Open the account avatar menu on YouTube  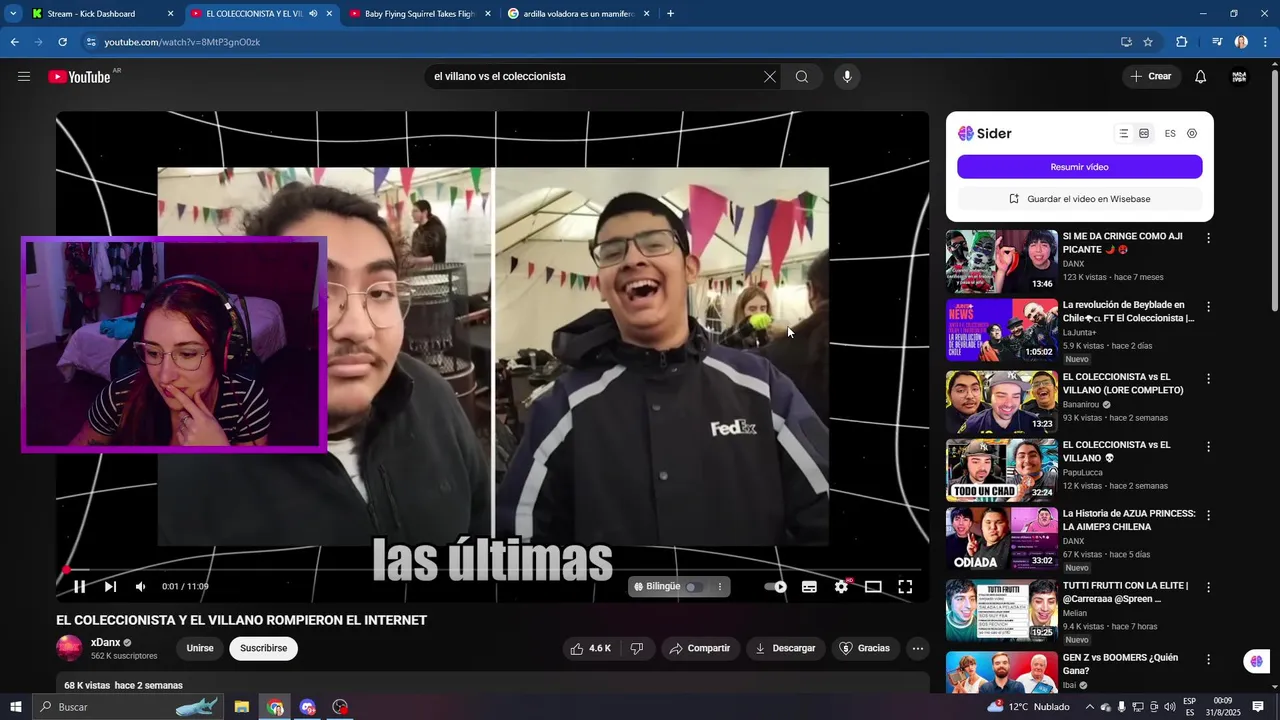1239,77
